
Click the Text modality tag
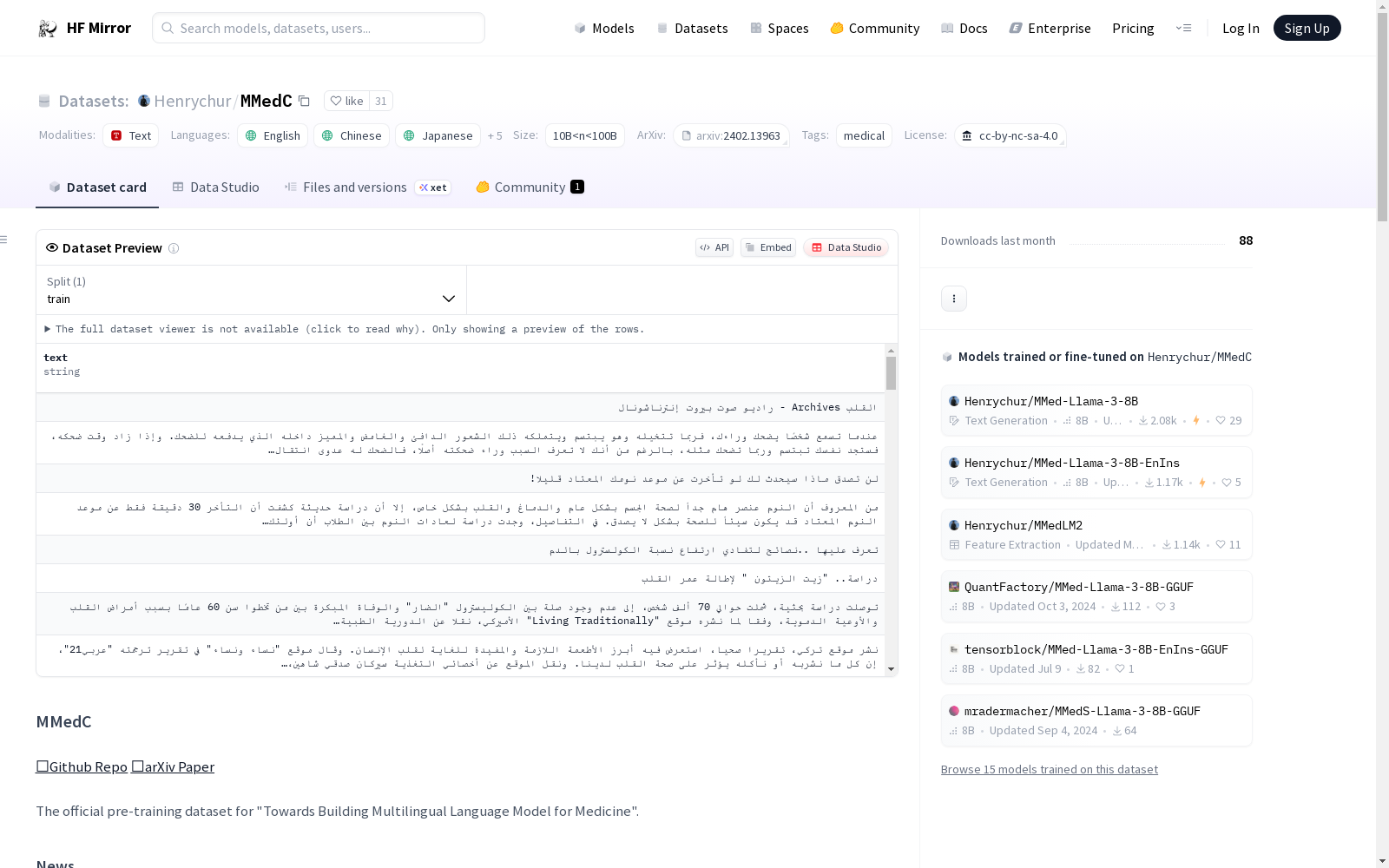coord(130,135)
